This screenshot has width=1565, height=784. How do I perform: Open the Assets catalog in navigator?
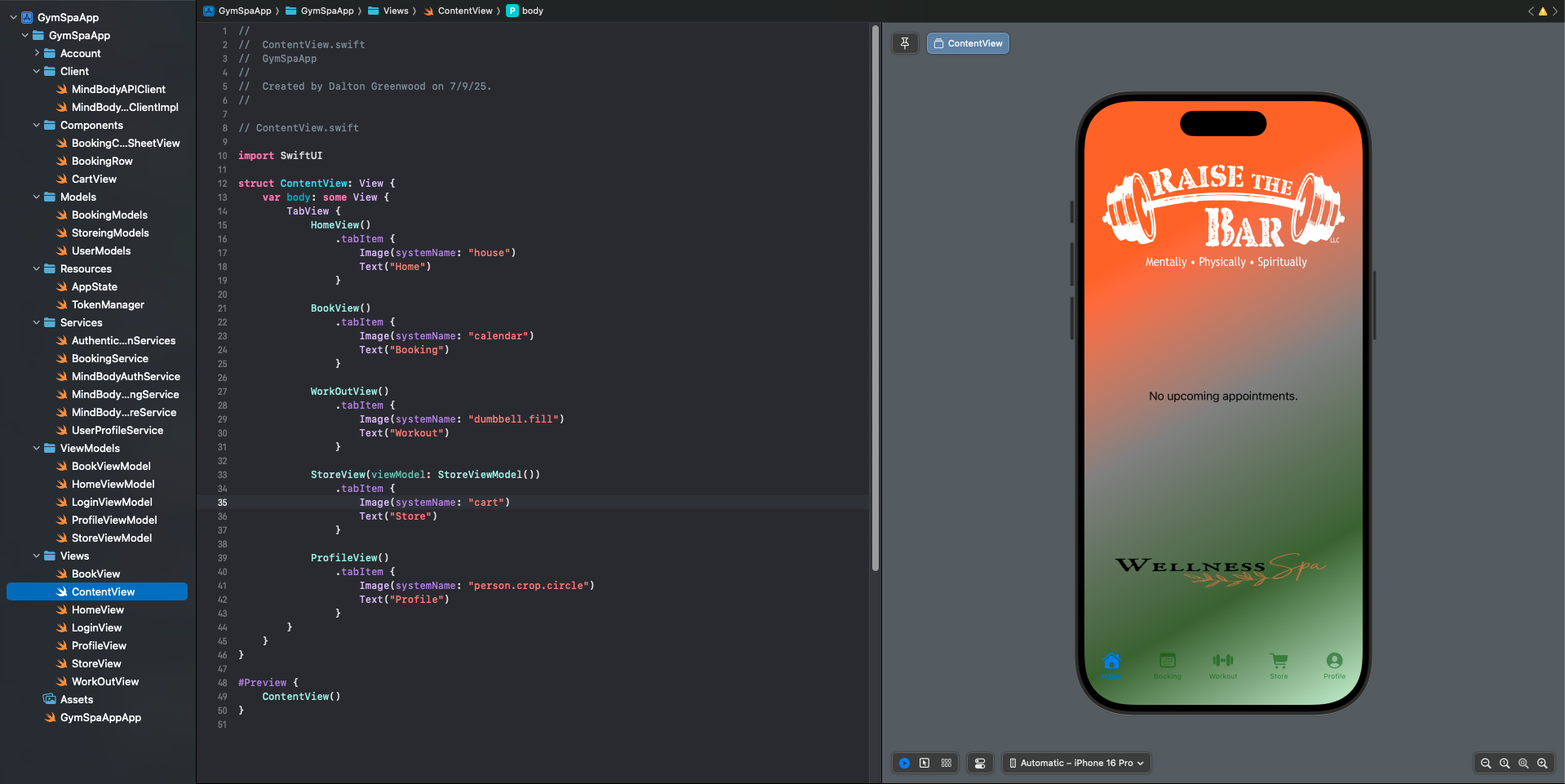(x=77, y=699)
